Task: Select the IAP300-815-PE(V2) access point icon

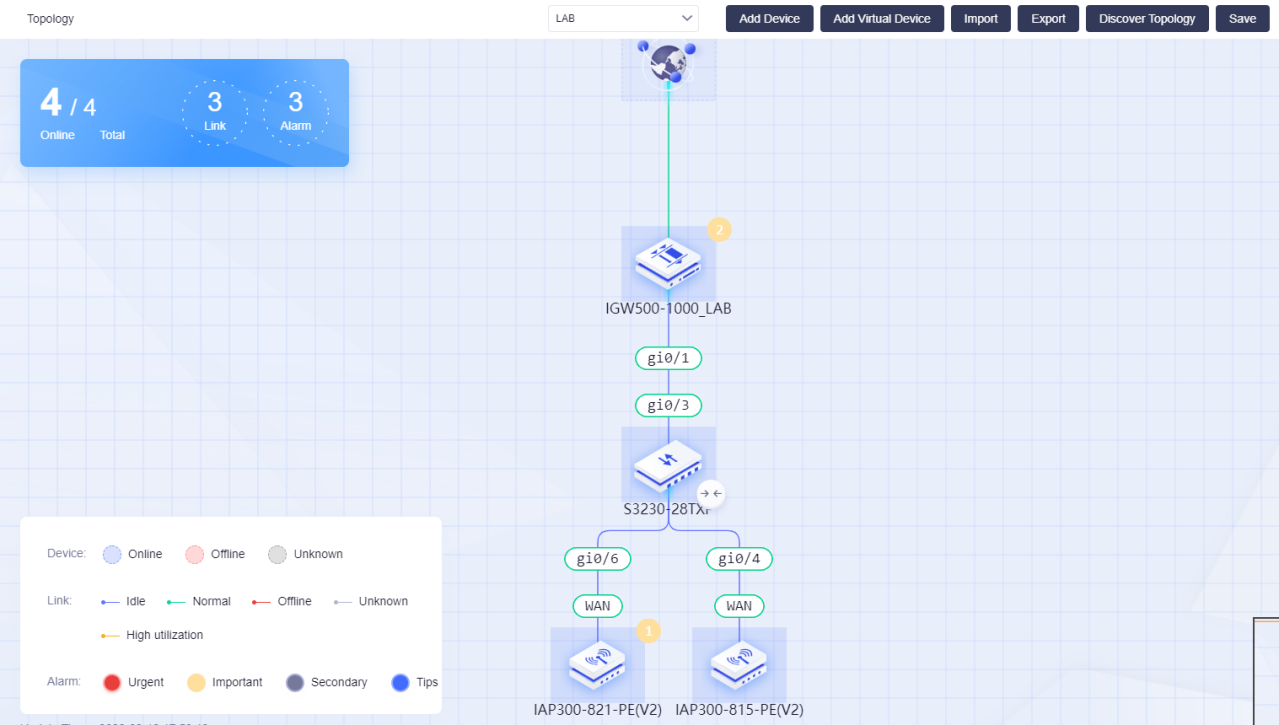Action: tap(739, 665)
